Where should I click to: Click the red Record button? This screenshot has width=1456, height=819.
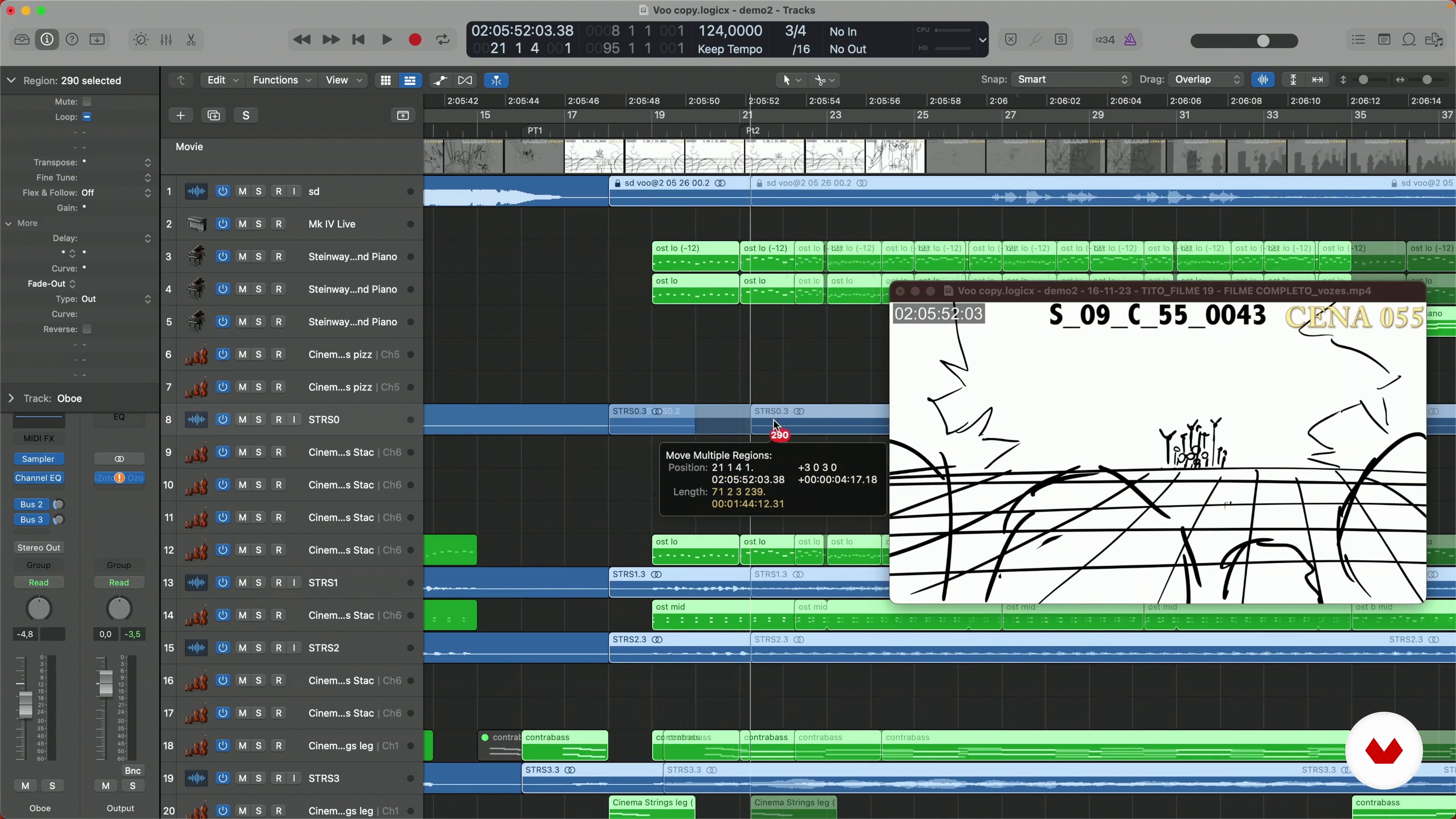(415, 39)
